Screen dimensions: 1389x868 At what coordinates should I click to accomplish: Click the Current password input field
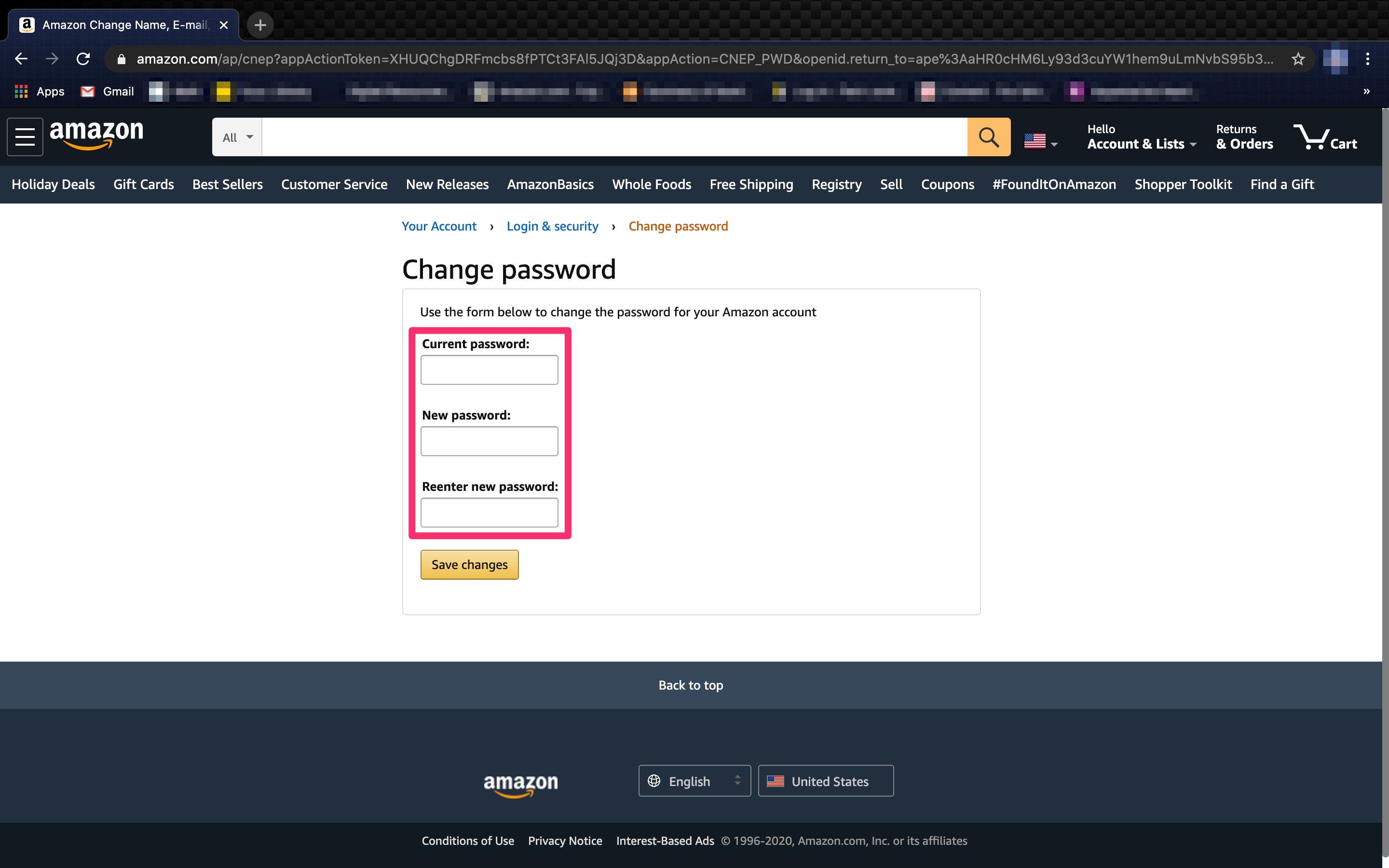tap(489, 369)
